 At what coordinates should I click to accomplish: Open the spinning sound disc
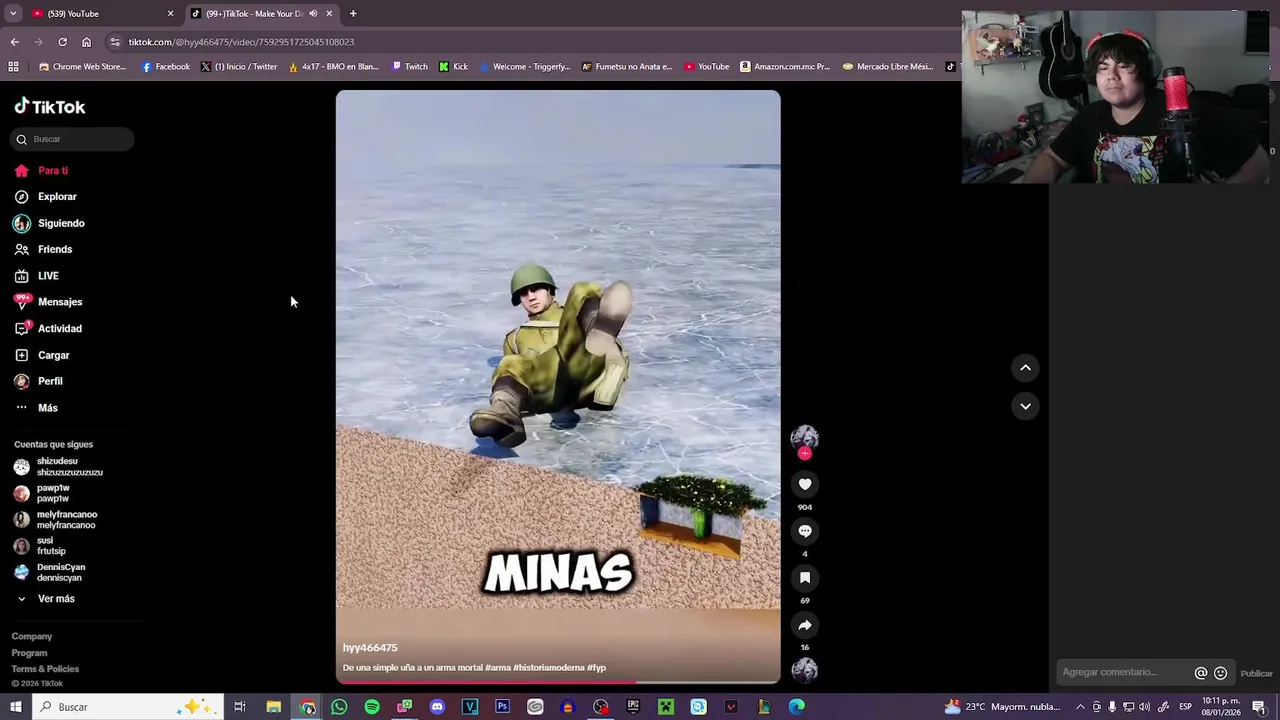(x=805, y=670)
